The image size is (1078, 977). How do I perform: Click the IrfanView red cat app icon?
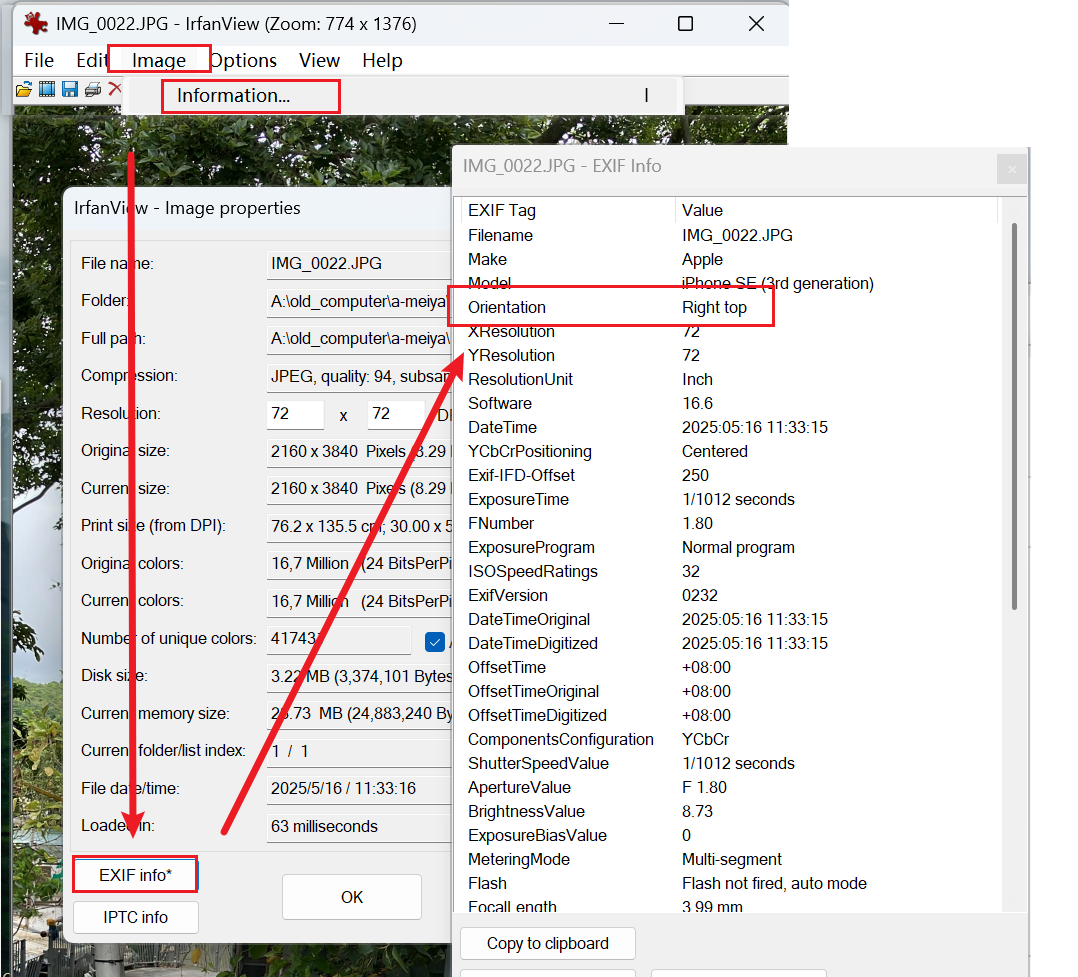click(35, 23)
